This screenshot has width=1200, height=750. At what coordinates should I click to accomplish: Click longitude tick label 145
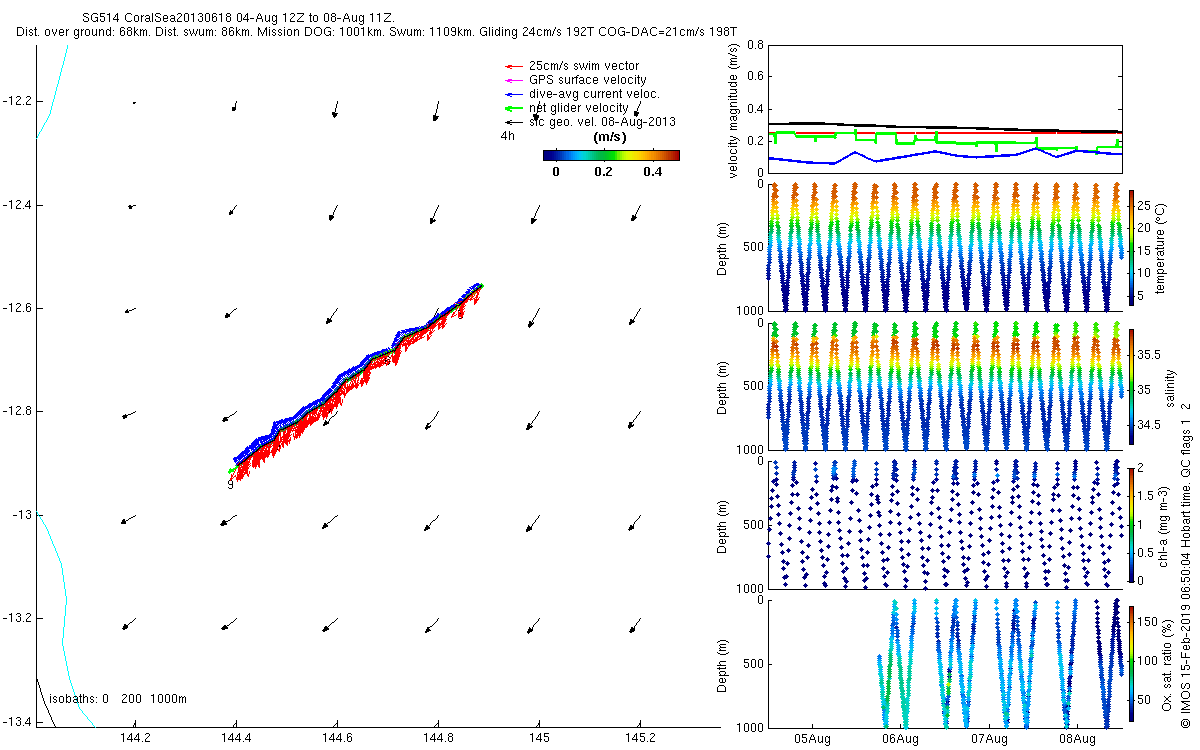point(539,738)
